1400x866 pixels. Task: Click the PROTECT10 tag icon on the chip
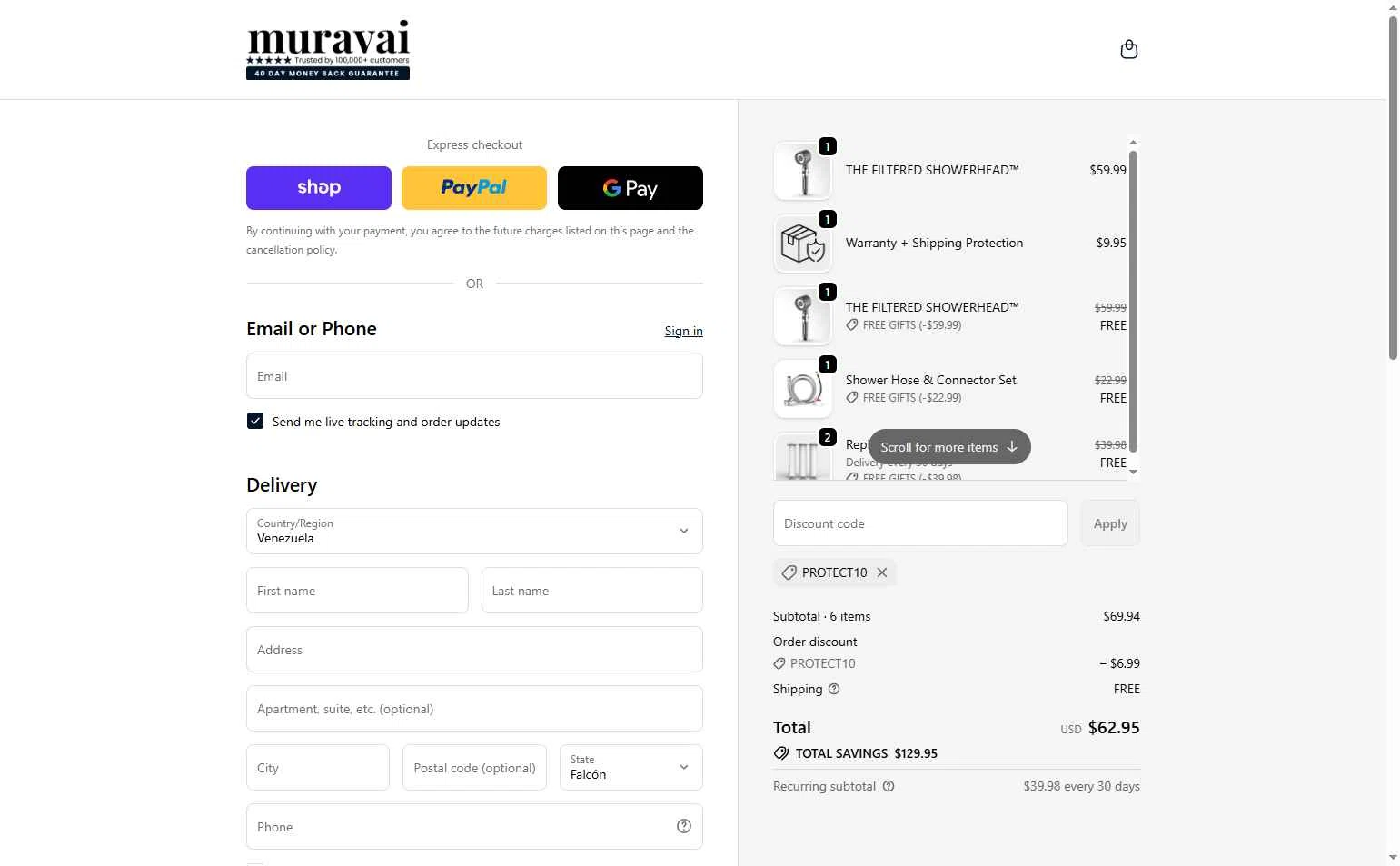tap(789, 572)
